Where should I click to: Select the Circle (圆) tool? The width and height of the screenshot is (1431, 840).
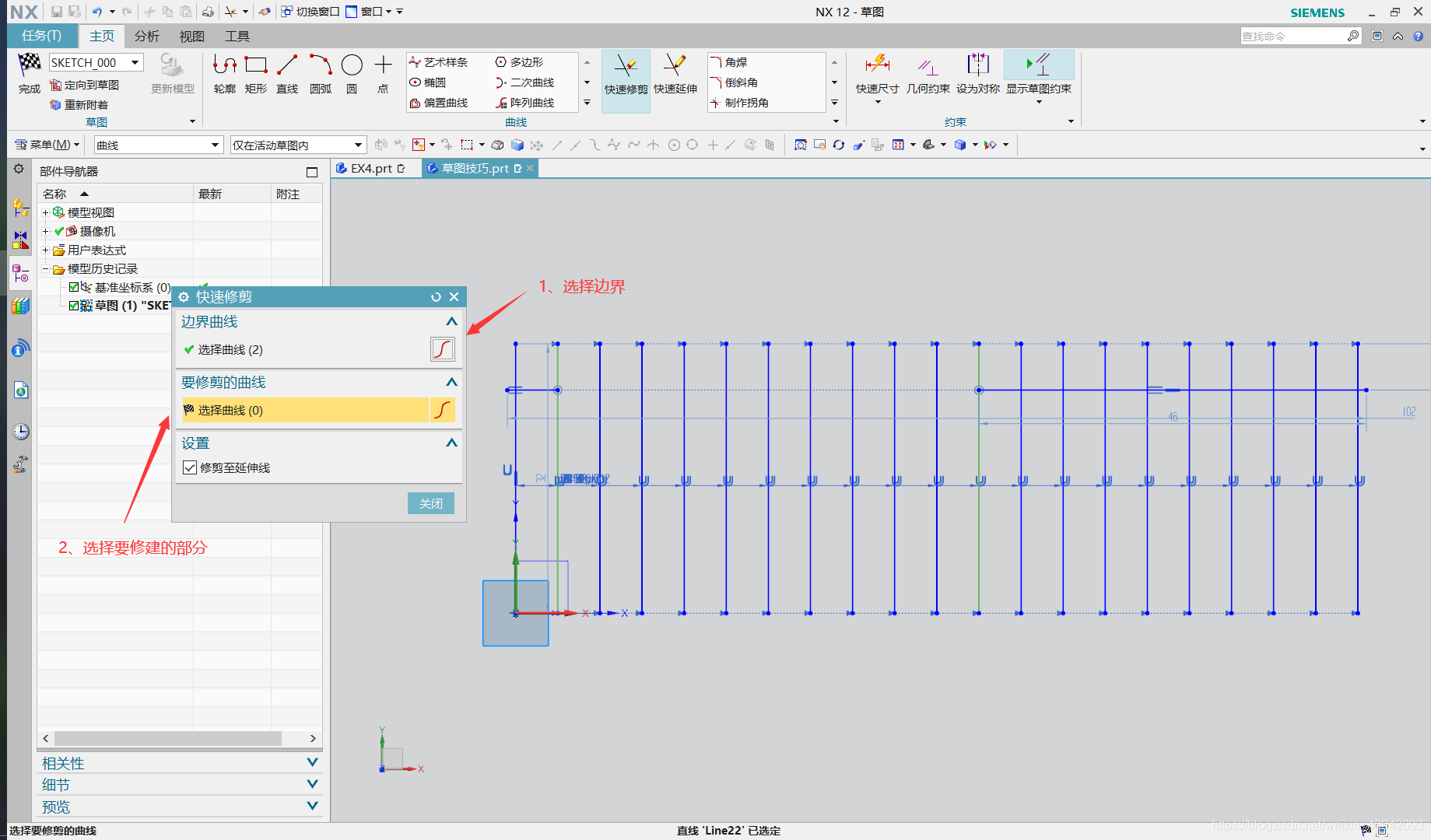[x=352, y=74]
